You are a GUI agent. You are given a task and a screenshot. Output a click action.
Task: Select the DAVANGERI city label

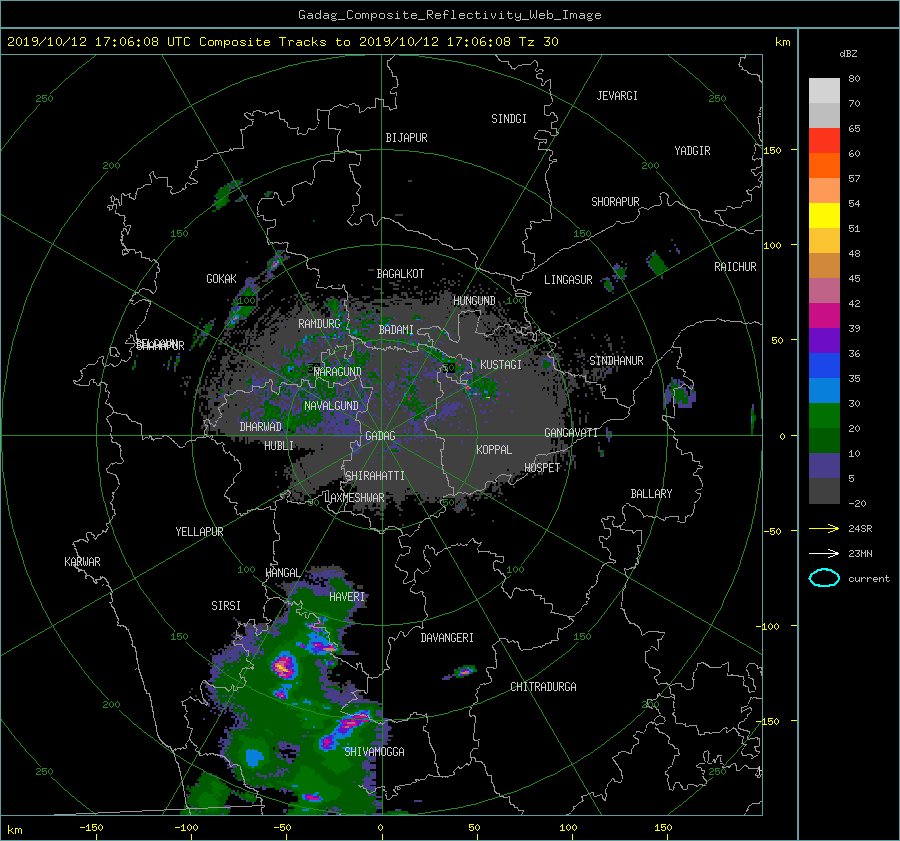tap(447, 638)
